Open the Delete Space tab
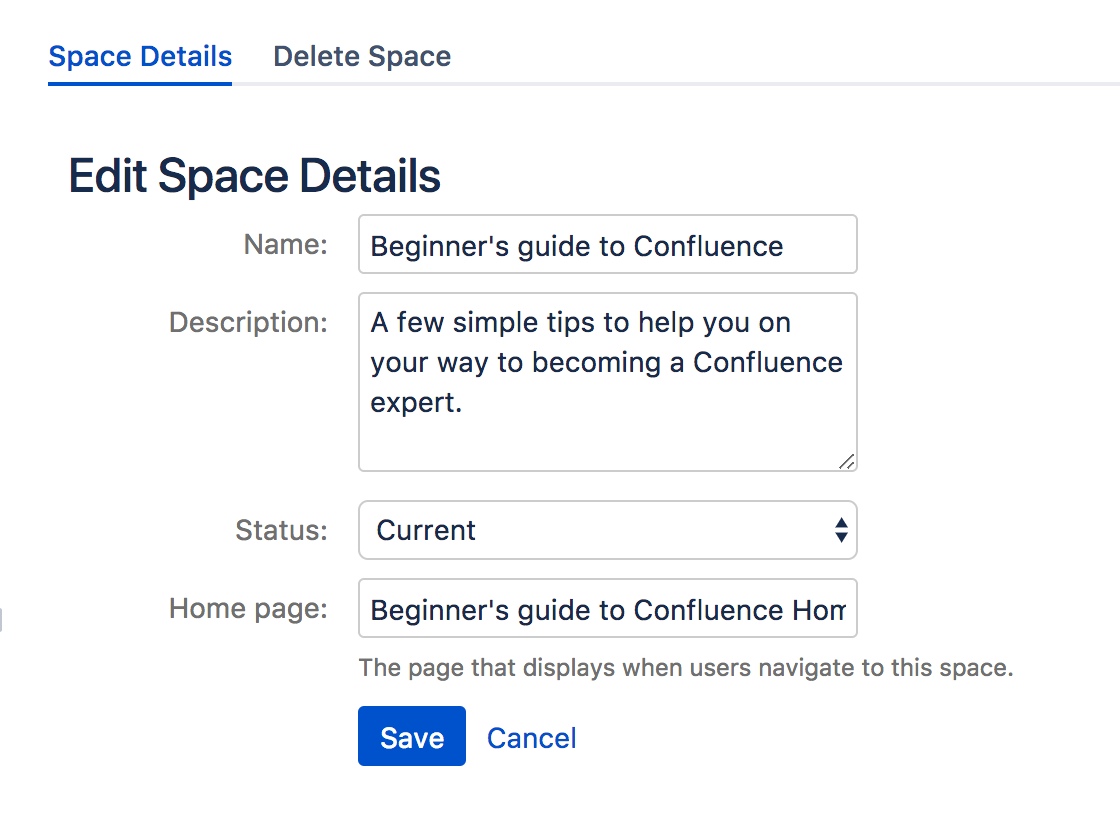Screen dimensions: 1120x818 362,56
